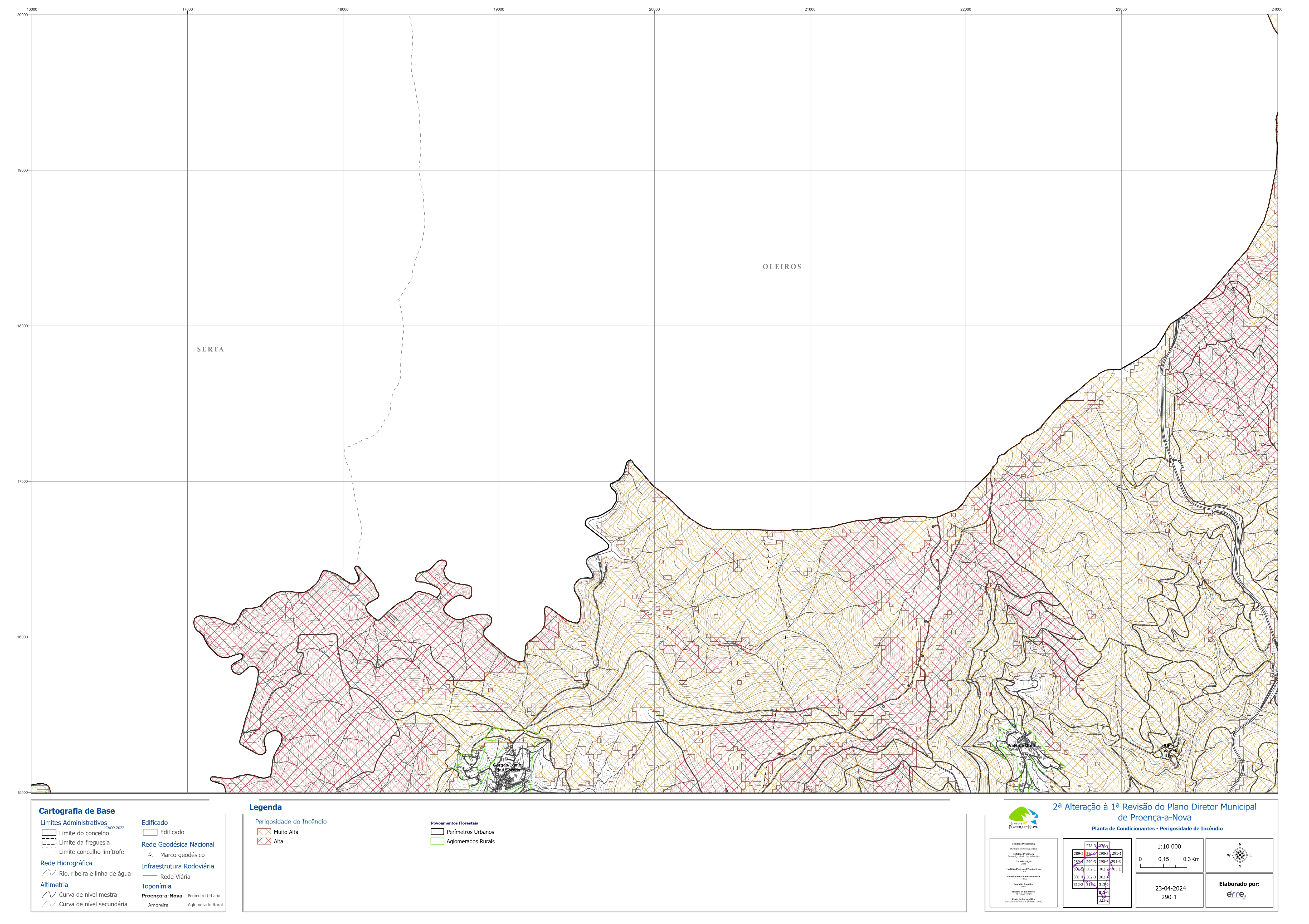Select sheet 302-1 in the index grid
The image size is (1309, 924).
pos(1091,869)
